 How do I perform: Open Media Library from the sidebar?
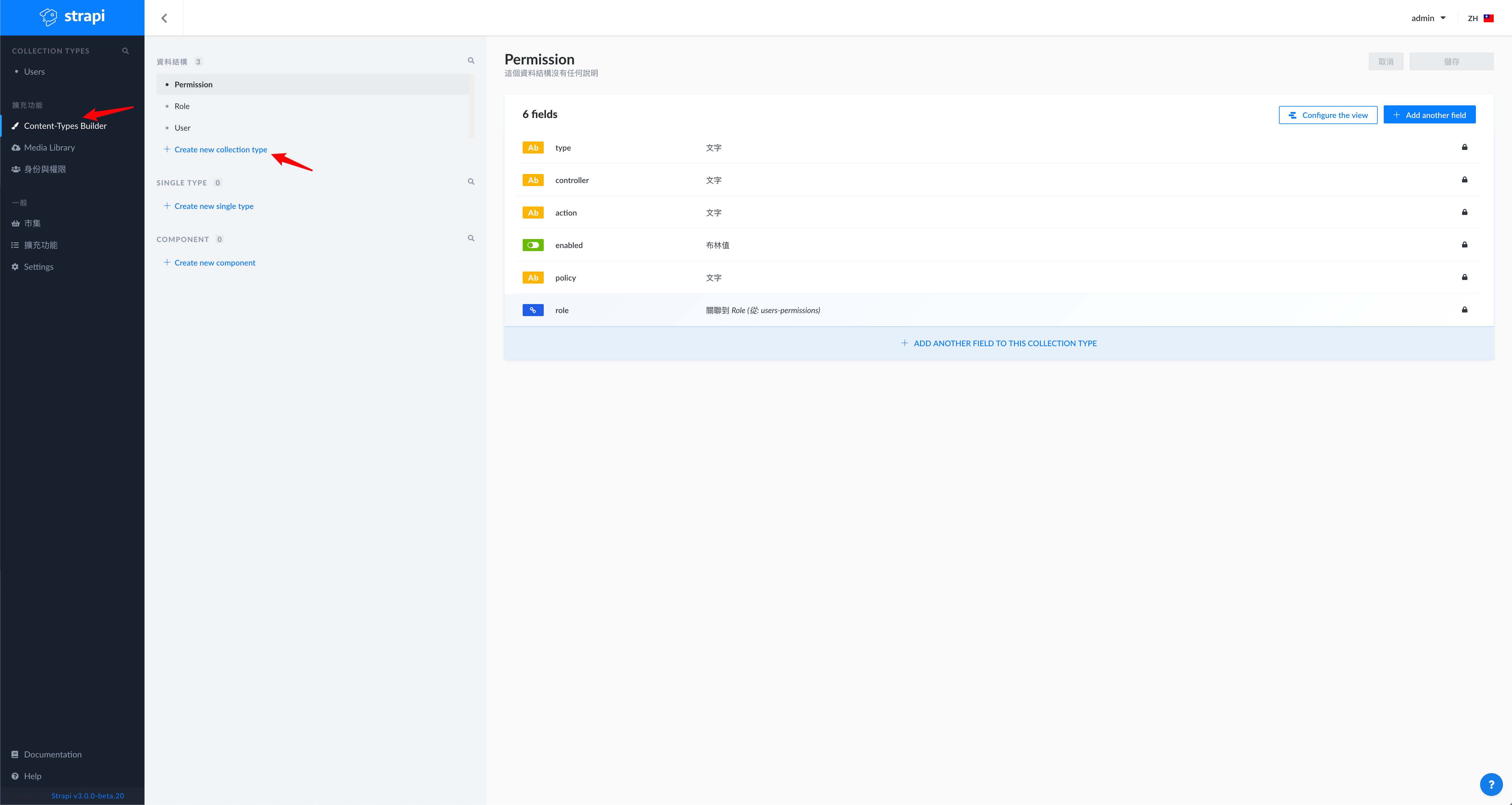tap(49, 147)
